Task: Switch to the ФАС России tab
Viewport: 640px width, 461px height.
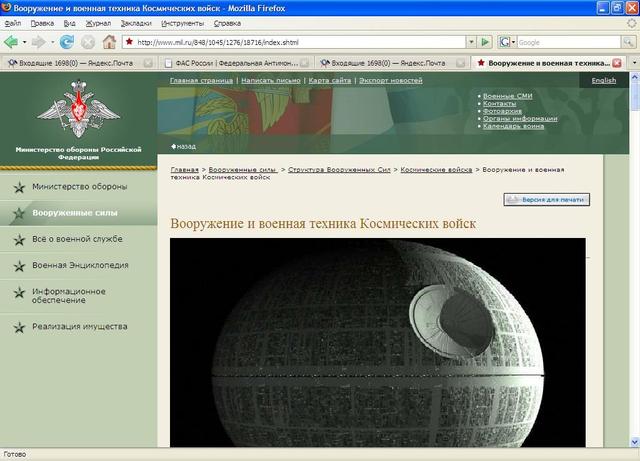Action: click(x=237, y=63)
